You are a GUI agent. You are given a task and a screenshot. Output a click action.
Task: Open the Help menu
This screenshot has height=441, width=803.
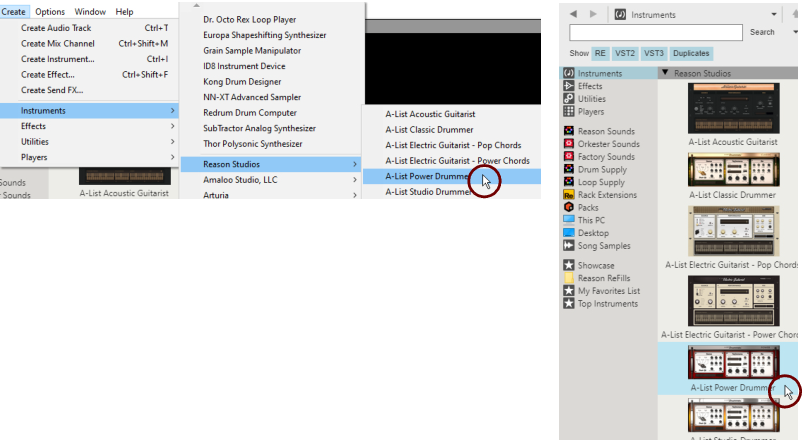pyautogui.click(x=124, y=11)
